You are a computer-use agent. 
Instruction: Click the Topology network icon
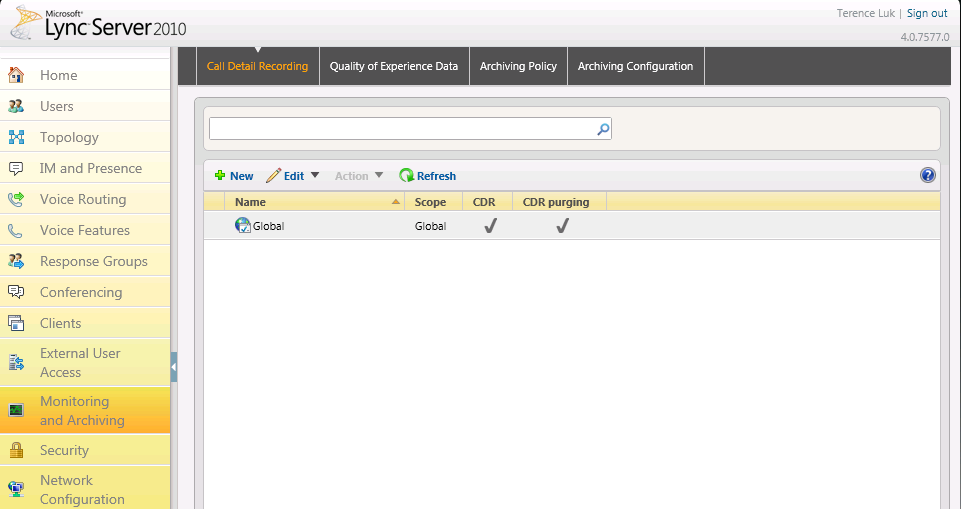[16, 137]
